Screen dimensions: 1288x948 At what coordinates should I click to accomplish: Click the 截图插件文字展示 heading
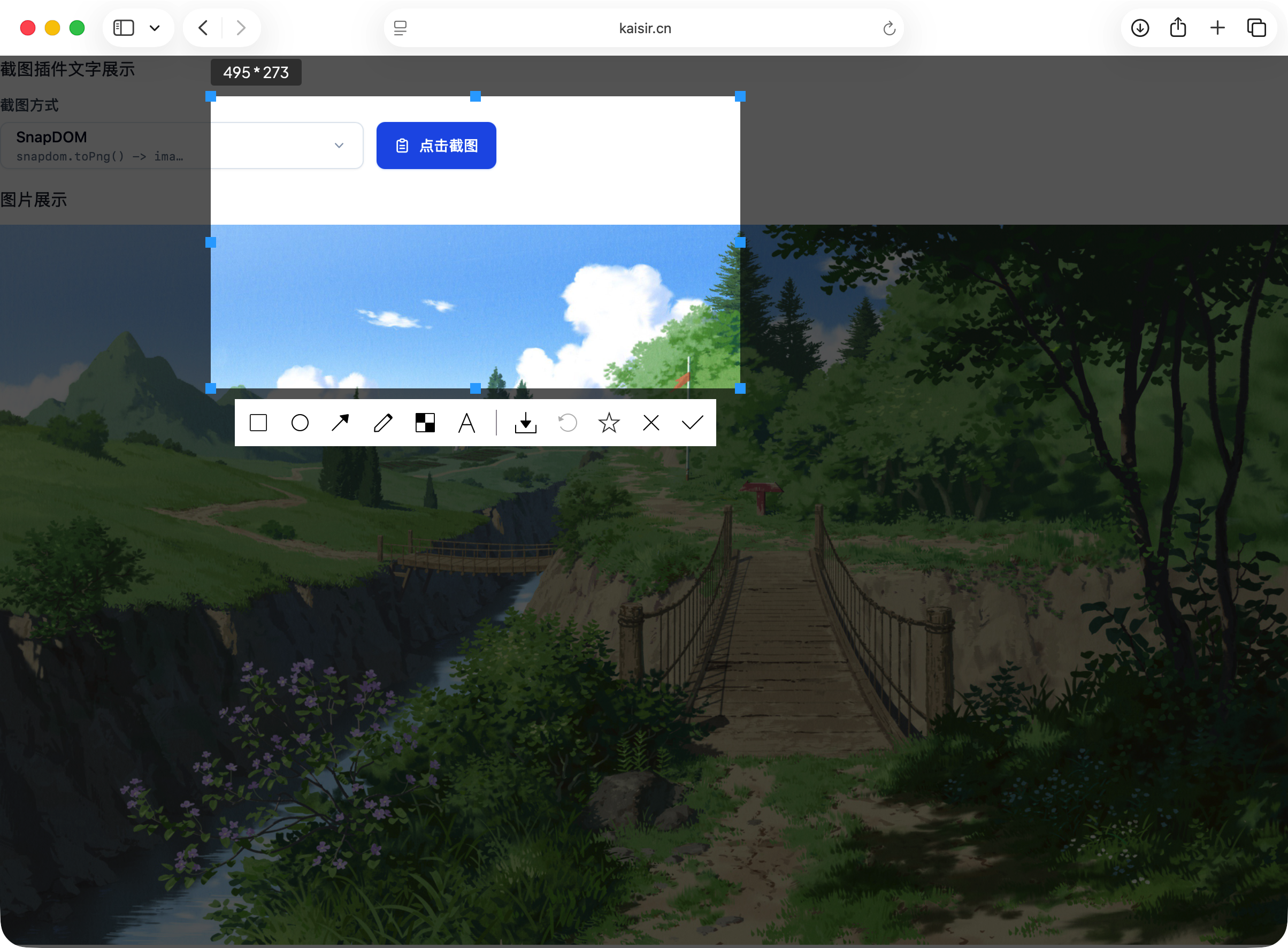pos(68,70)
